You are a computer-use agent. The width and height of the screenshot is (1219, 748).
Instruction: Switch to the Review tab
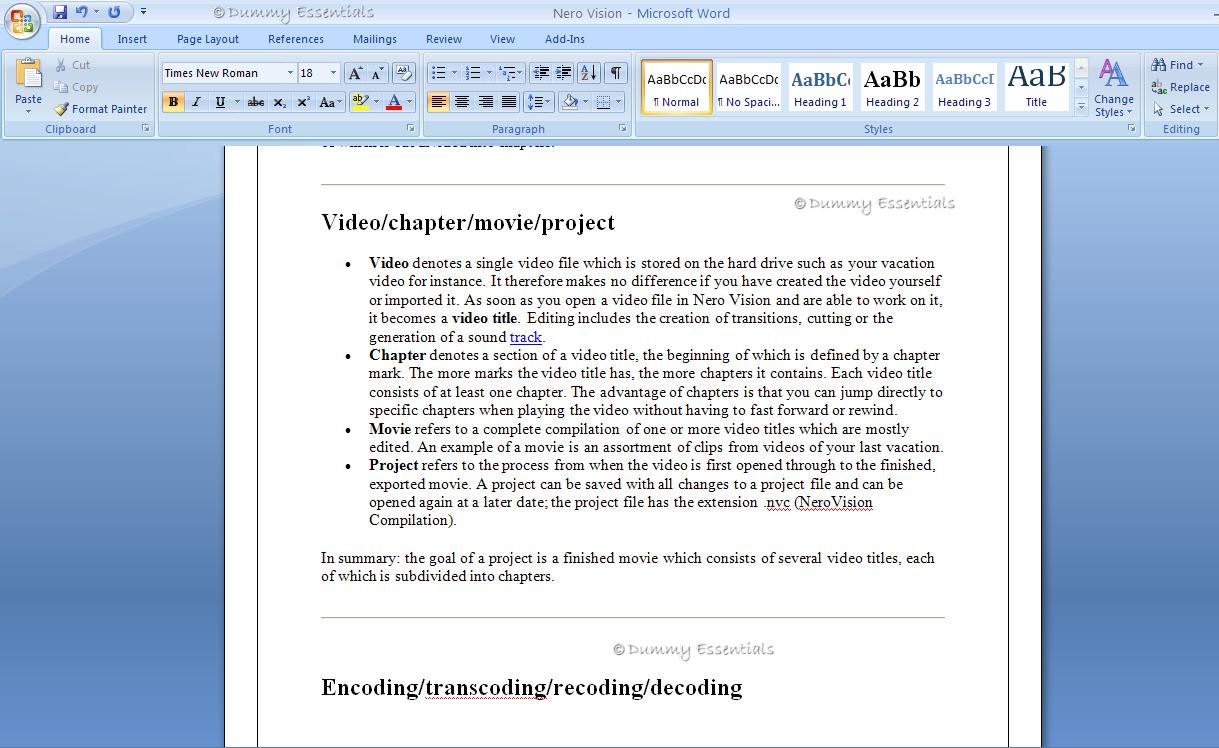point(444,39)
